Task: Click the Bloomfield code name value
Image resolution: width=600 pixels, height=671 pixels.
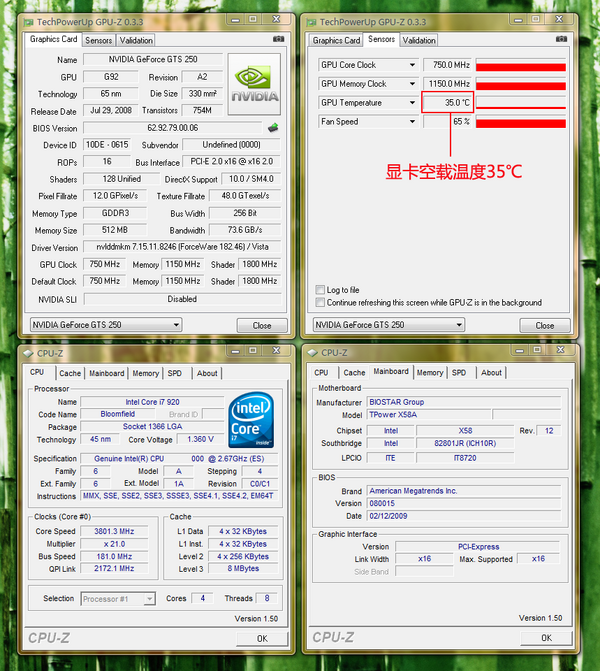Action: click(118, 414)
